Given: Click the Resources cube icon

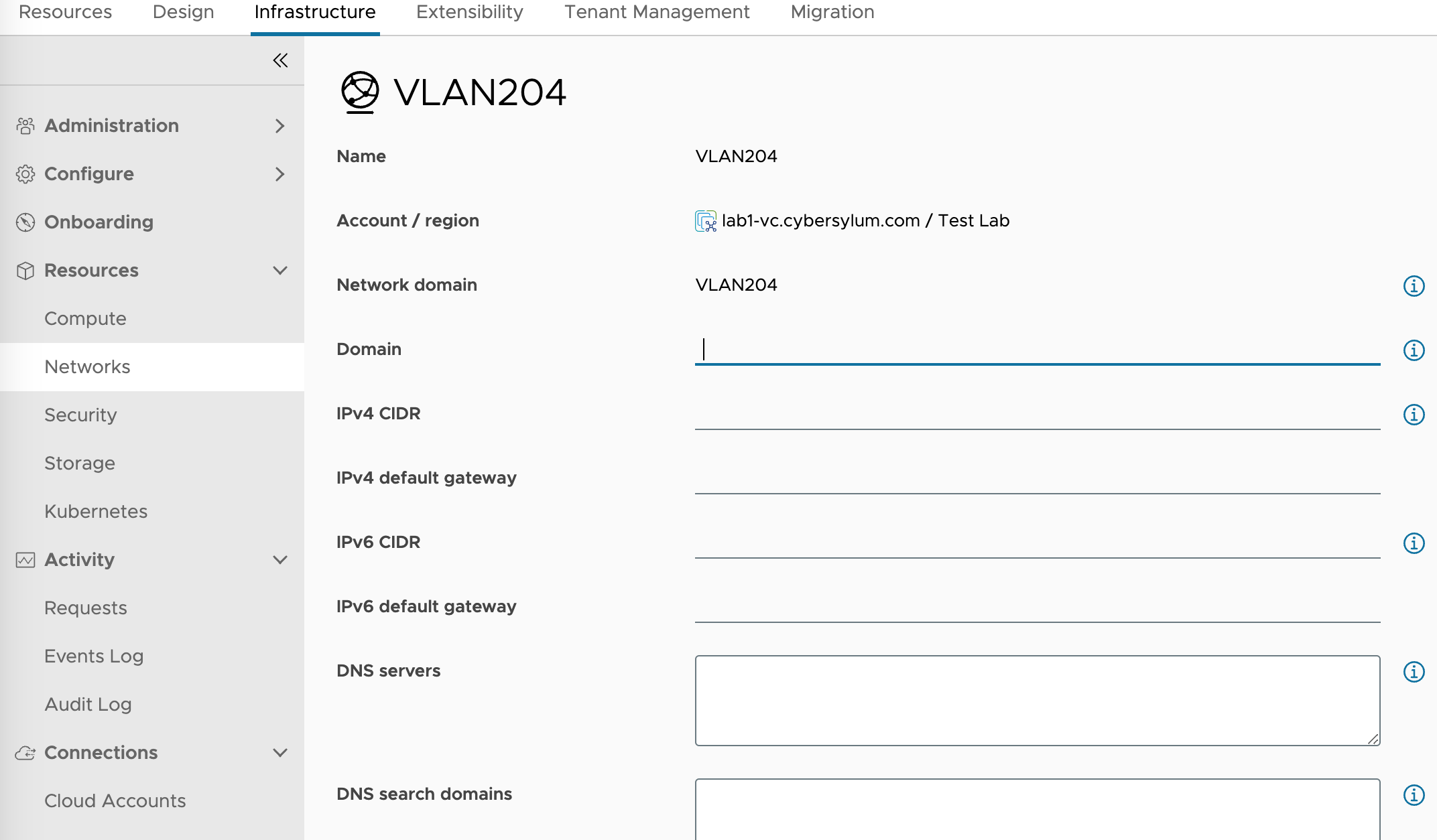Looking at the screenshot, I should click(x=25, y=271).
